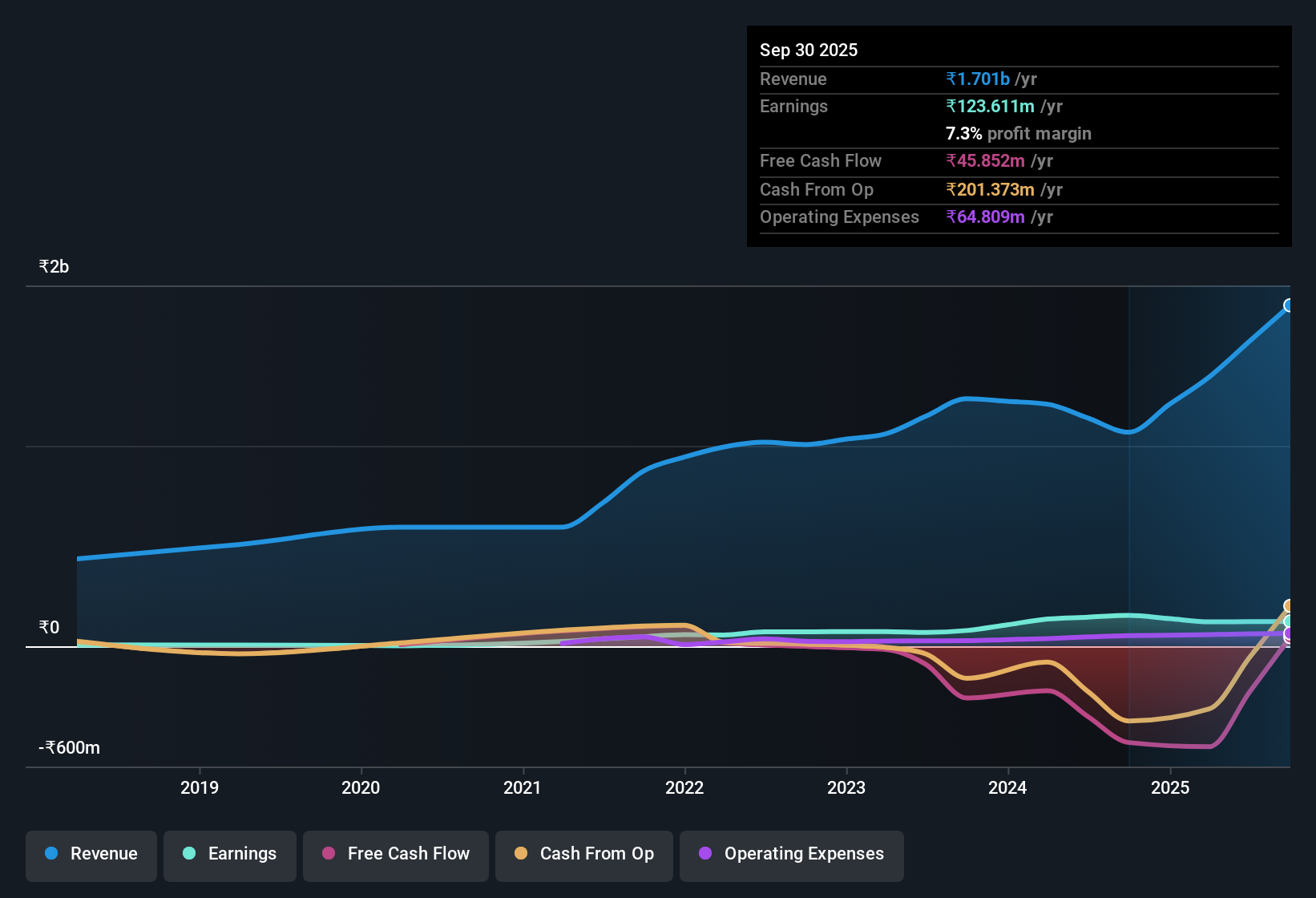Select the Cash From Op endpoint marker

(1288, 605)
